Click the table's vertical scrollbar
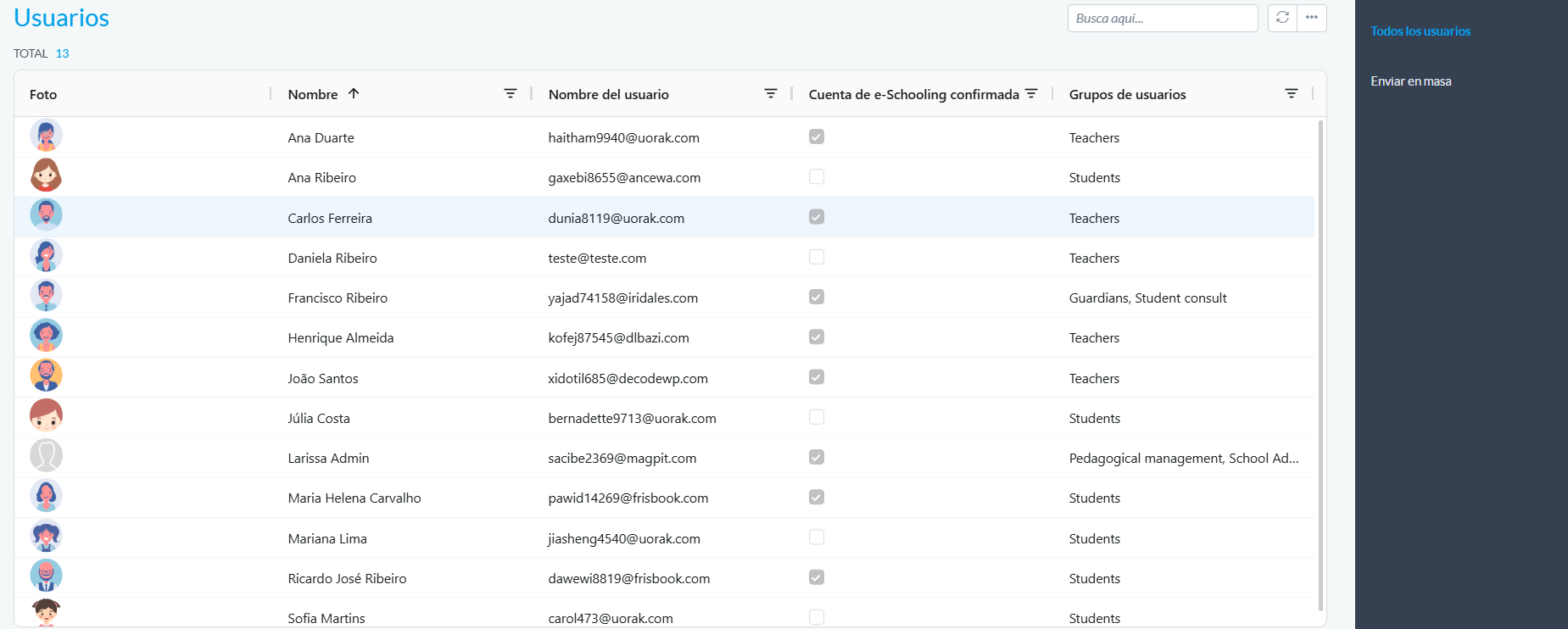The image size is (1568, 629). click(1320, 365)
